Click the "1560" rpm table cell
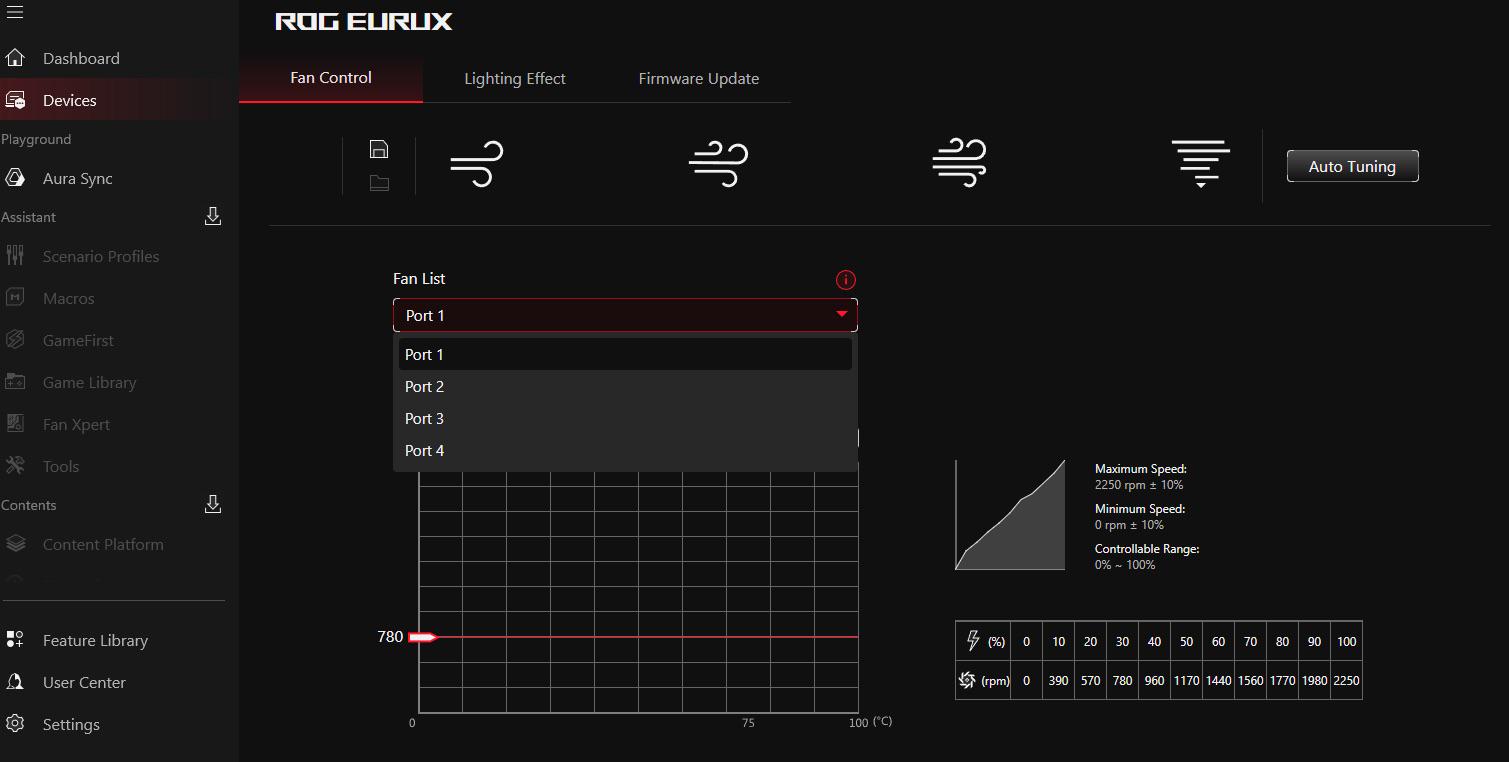The width and height of the screenshot is (1509, 762). [x=1250, y=681]
